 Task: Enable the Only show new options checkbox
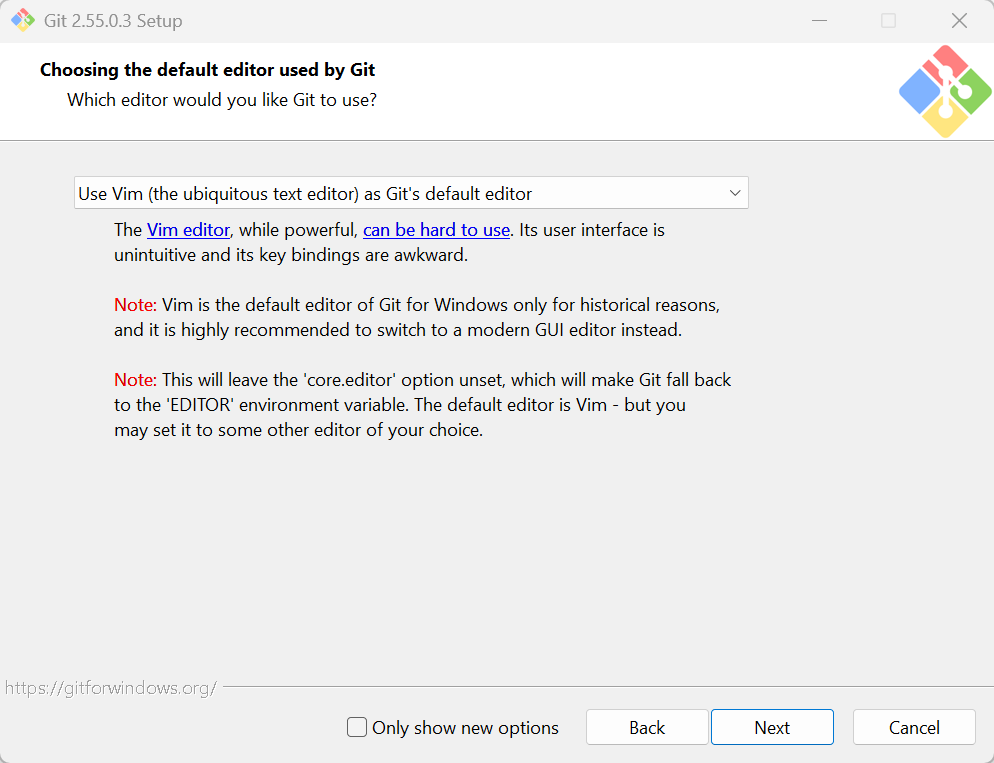pyautogui.click(x=357, y=727)
